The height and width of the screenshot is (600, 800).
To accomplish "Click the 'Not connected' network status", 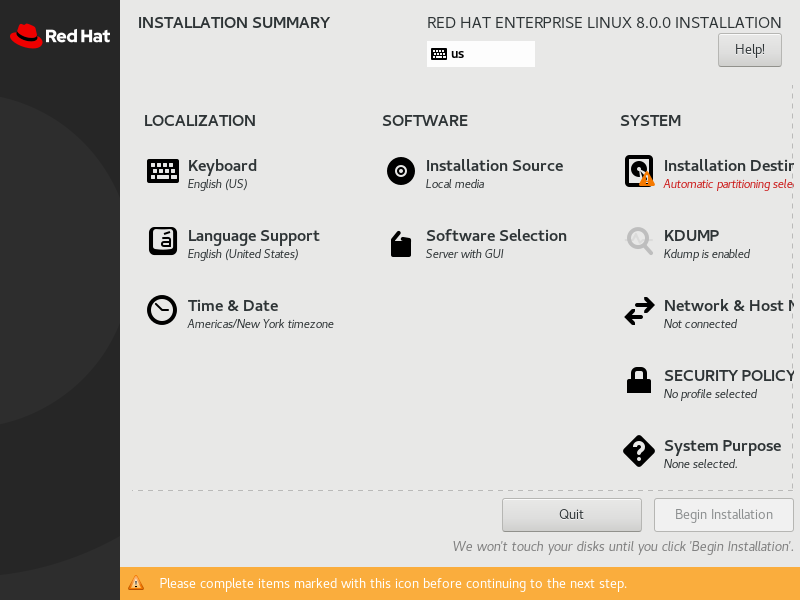I will (700, 324).
